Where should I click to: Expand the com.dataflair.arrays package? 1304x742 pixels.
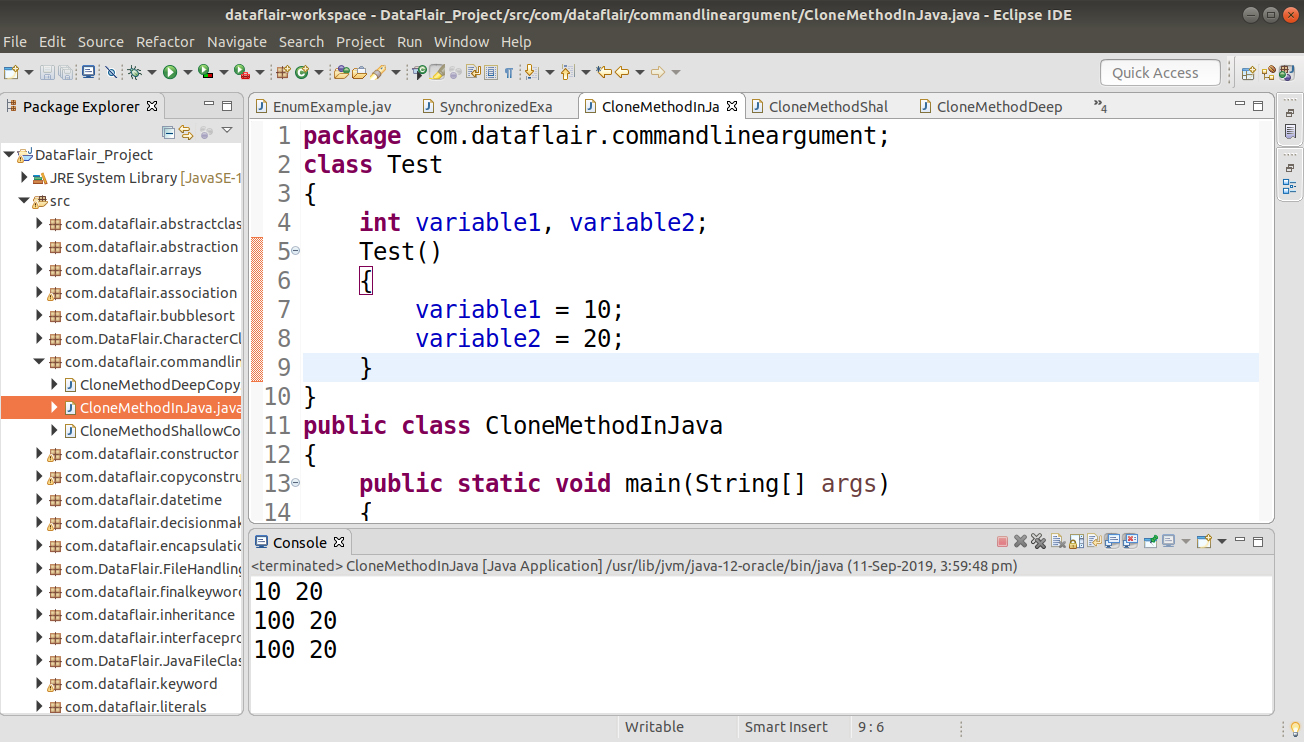[x=40, y=270]
